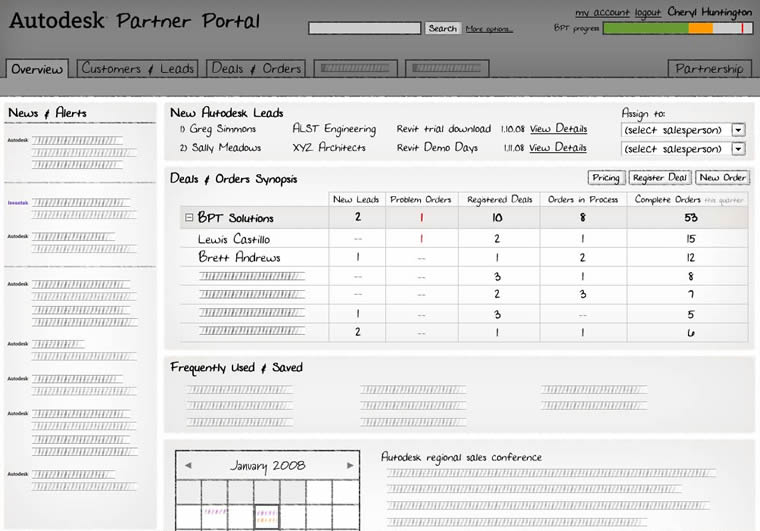Image resolution: width=760 pixels, height=531 pixels.
Task: Click the January 2008 calendar title
Action: (x=268, y=466)
